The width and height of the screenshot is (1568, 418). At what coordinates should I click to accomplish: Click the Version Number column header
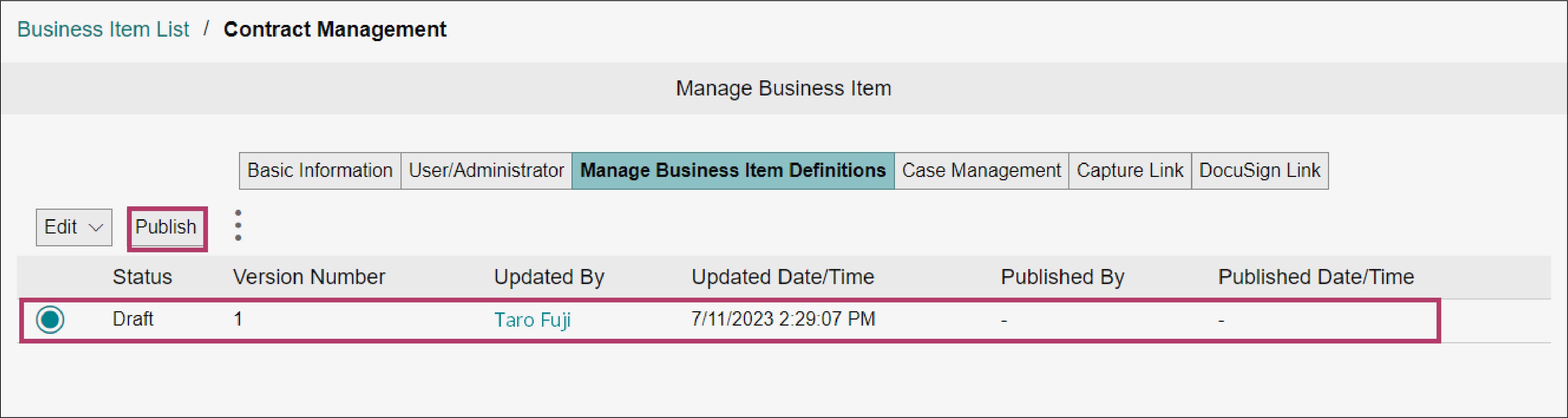(x=309, y=277)
